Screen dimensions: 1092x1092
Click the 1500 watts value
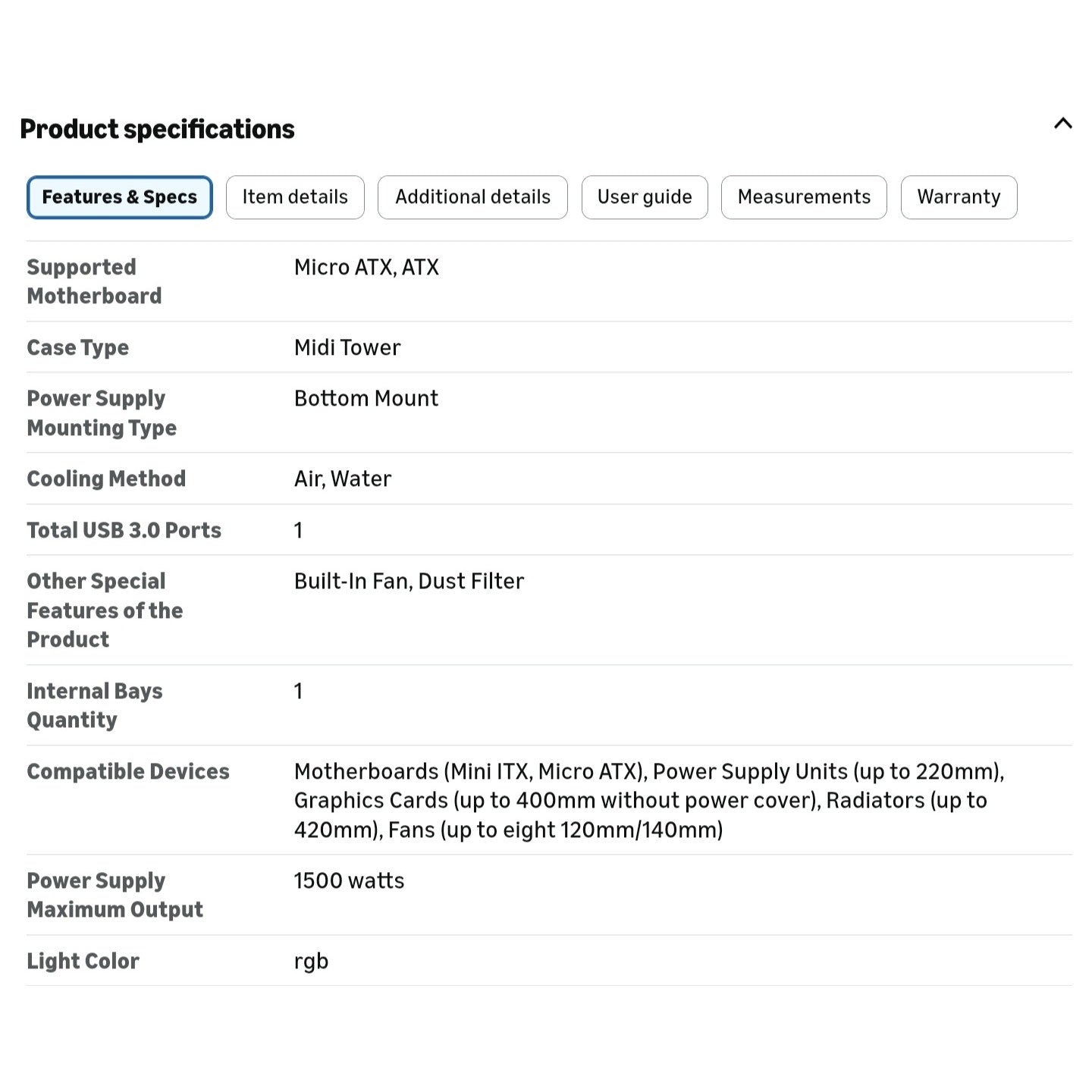(349, 880)
